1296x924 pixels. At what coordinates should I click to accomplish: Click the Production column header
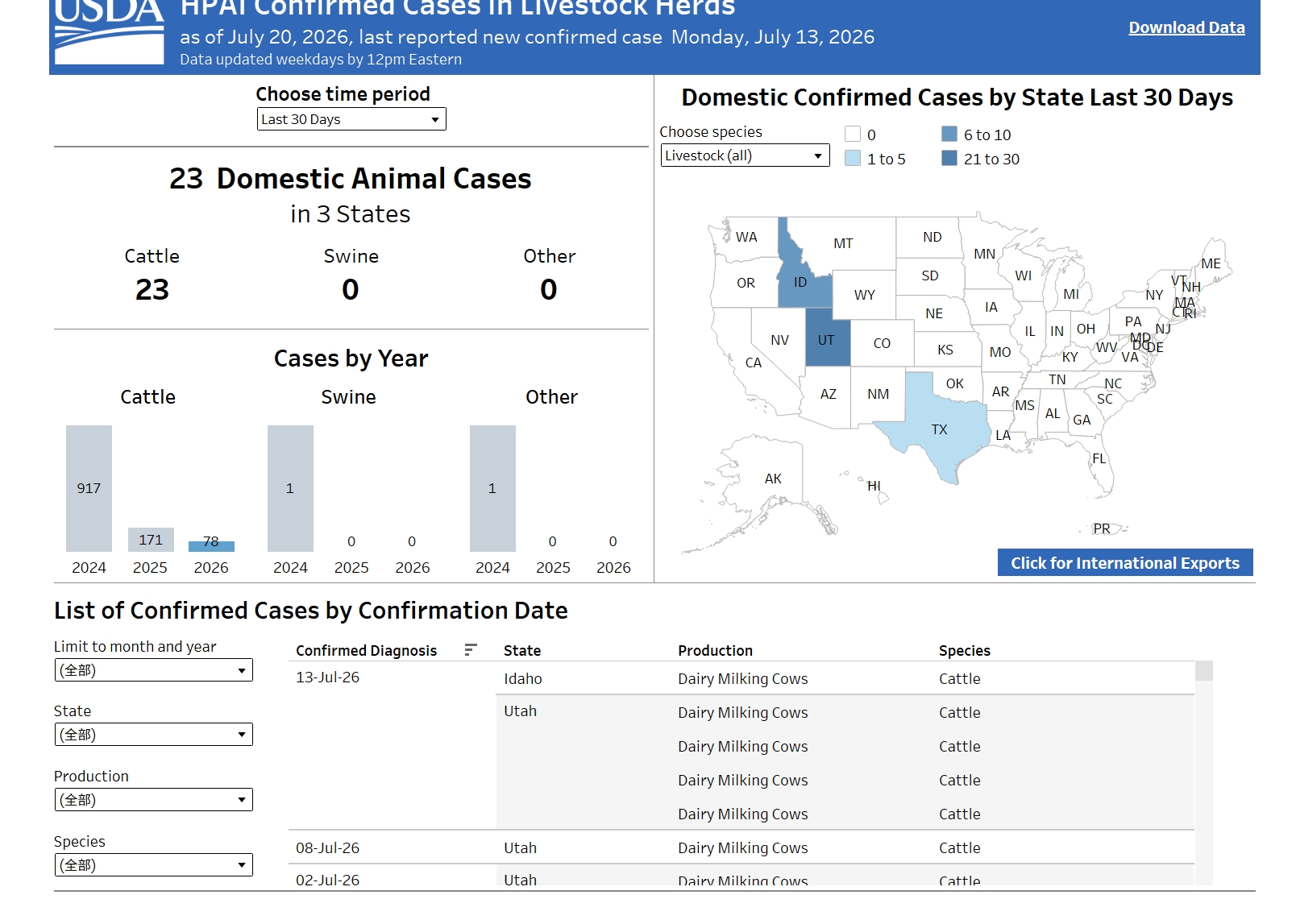click(x=715, y=650)
